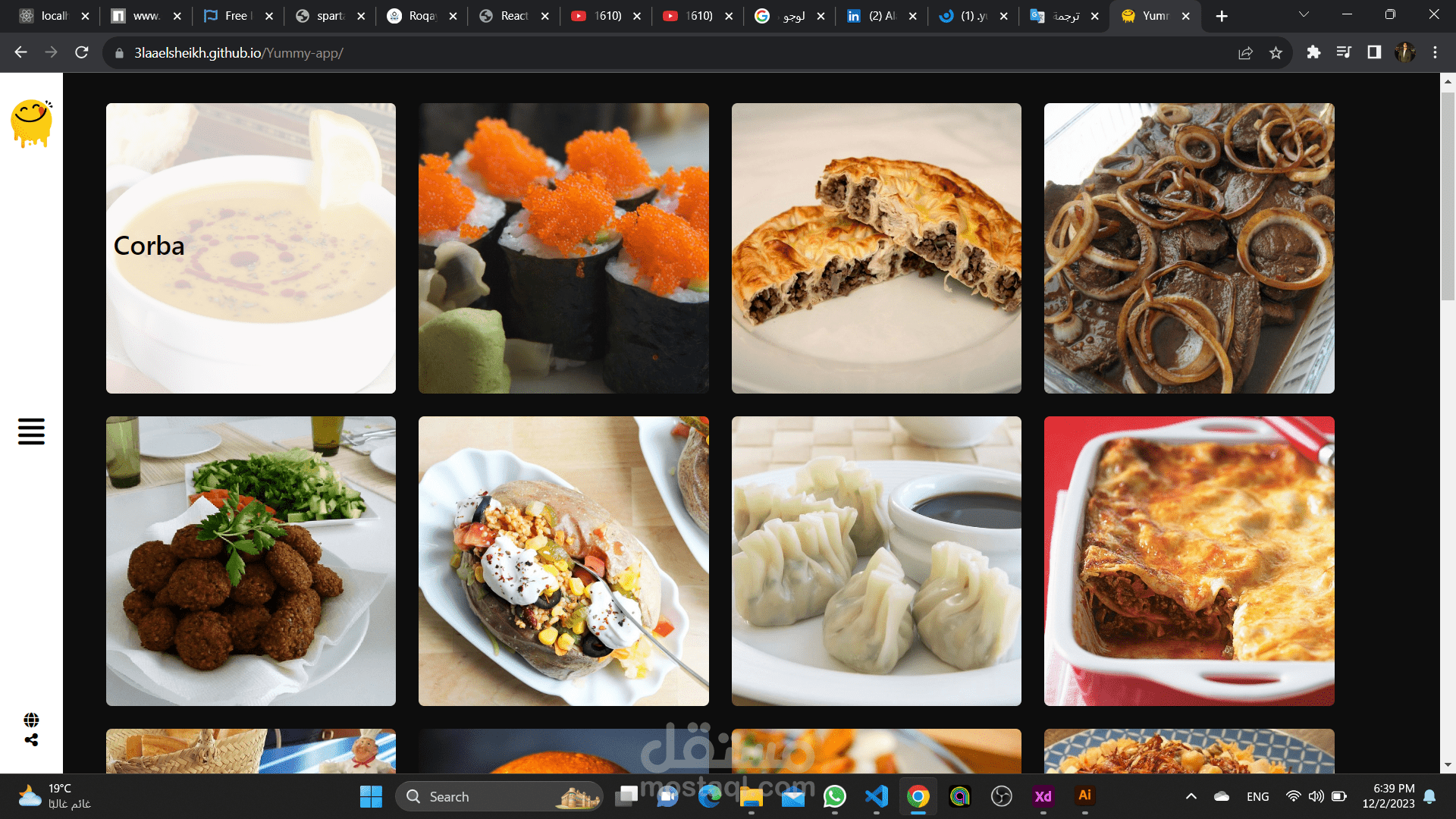Click the Corba meal title text
Screen dimensions: 1456x819
click(x=149, y=246)
